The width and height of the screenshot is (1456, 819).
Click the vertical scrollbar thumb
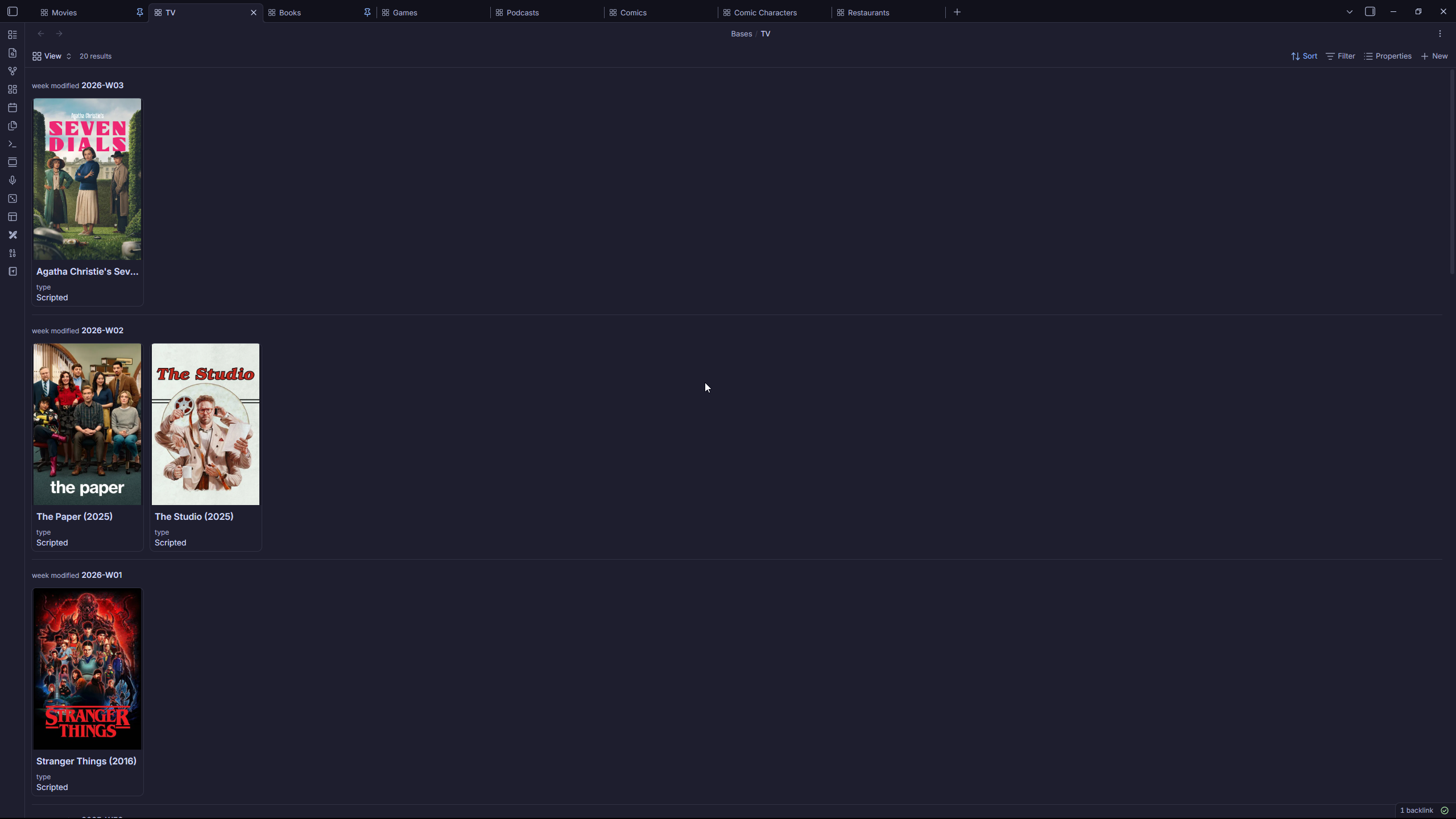(x=1451, y=171)
